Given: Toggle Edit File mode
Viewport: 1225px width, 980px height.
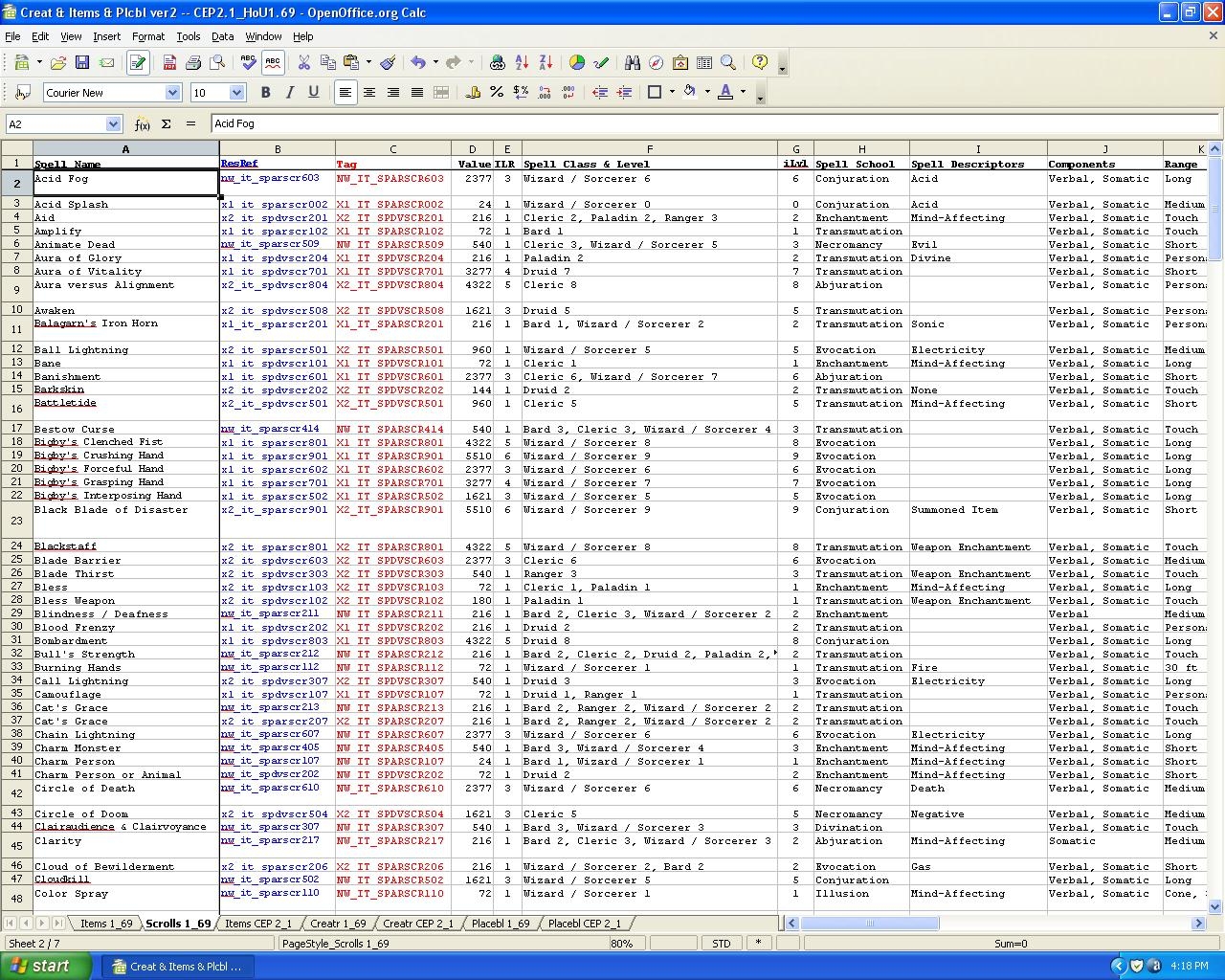Looking at the screenshot, I should (x=138, y=63).
